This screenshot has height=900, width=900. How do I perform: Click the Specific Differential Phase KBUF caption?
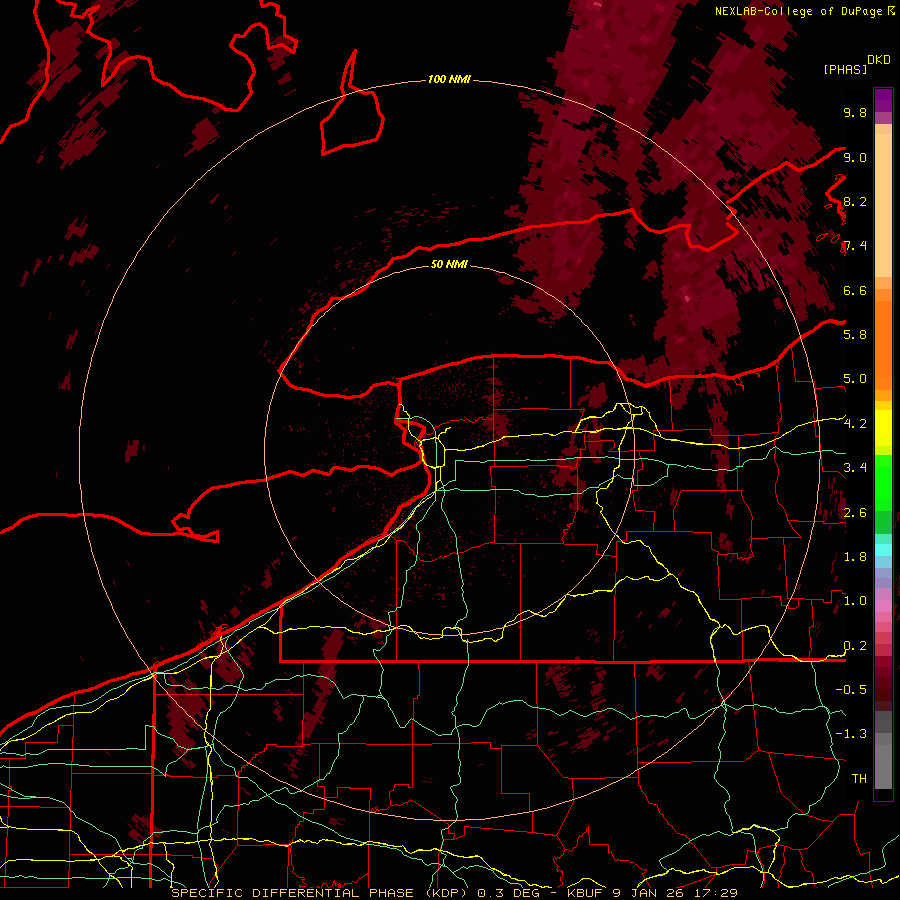[x=454, y=893]
